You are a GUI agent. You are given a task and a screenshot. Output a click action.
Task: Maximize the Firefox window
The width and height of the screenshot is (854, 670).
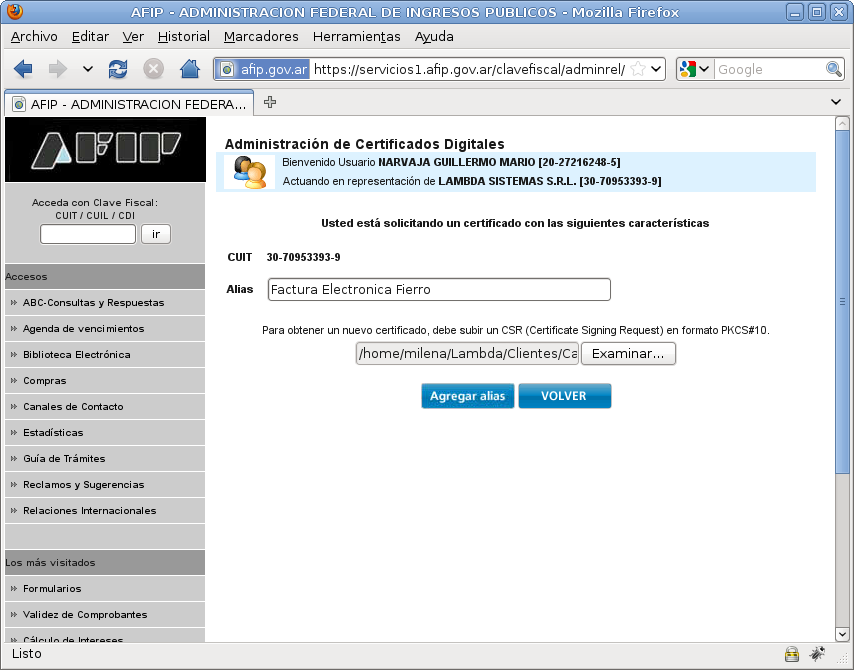tap(817, 12)
